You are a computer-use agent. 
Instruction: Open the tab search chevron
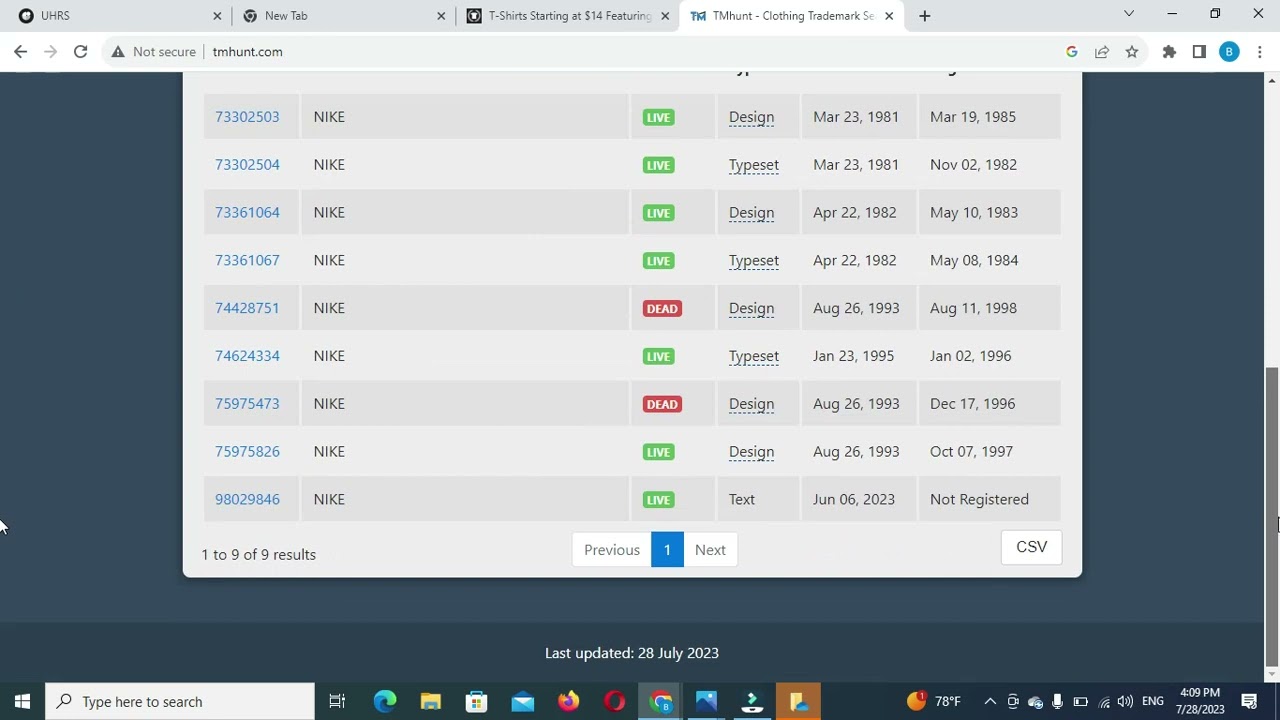pos(1129,14)
